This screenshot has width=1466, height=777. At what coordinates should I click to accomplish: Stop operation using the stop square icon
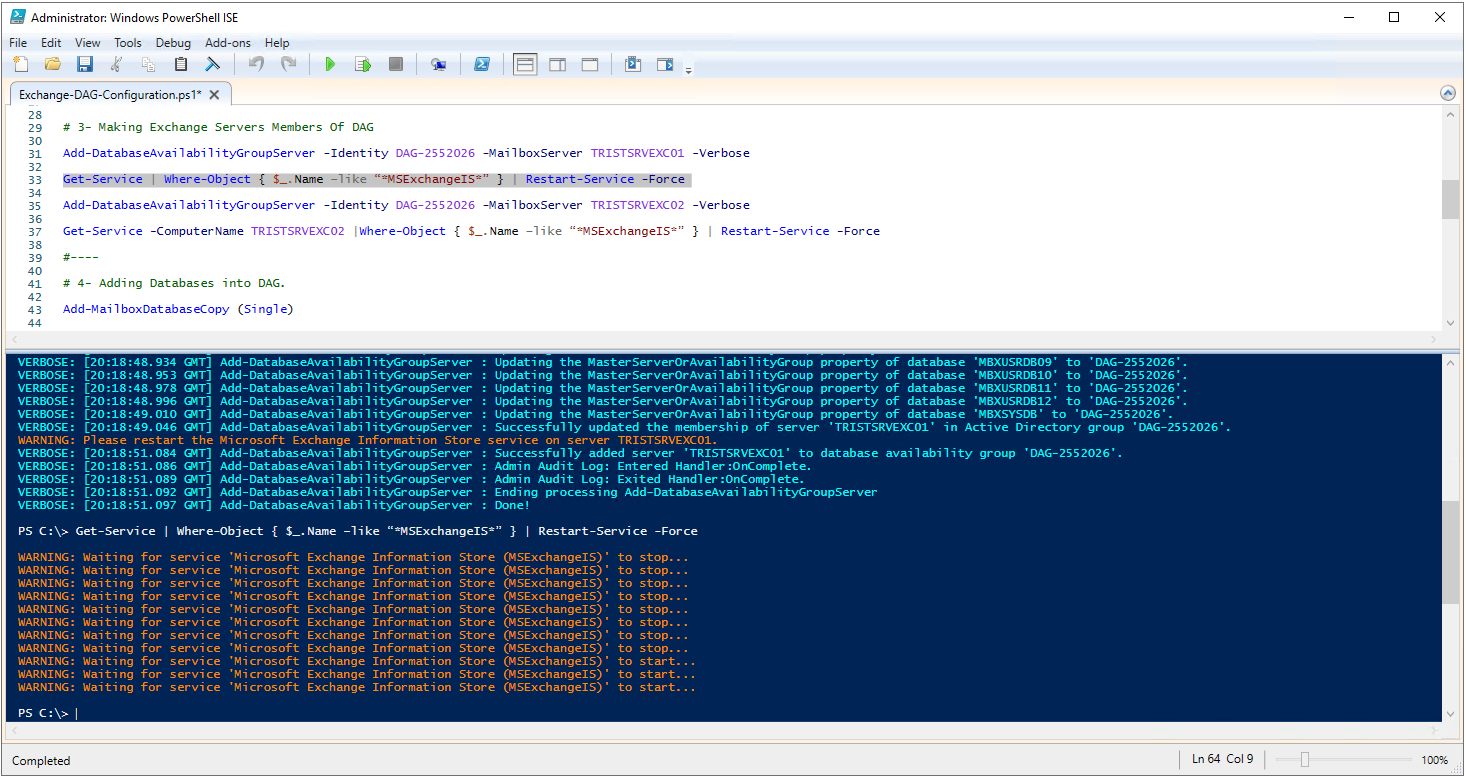[x=395, y=64]
